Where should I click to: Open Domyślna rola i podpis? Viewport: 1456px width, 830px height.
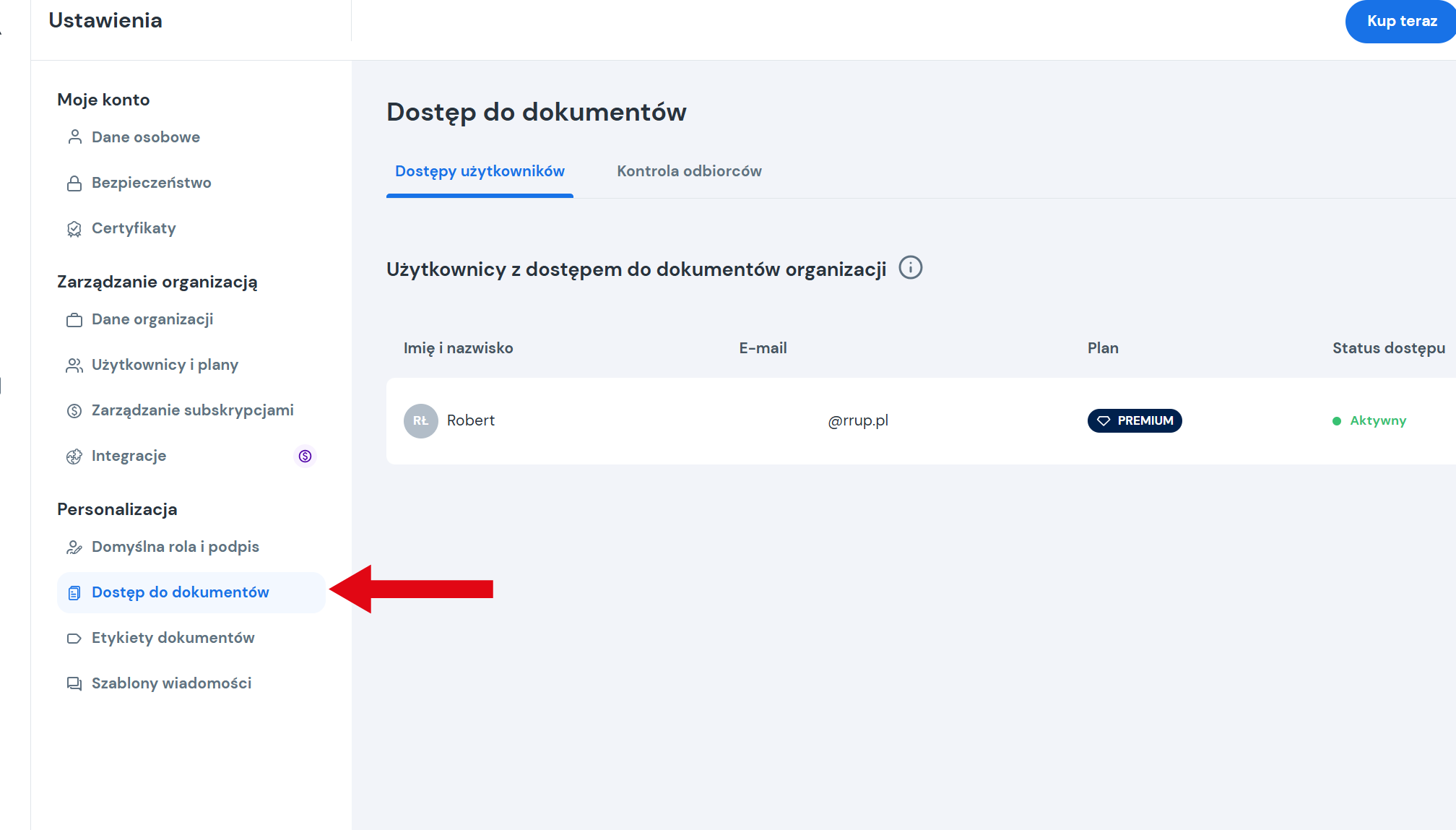175,547
